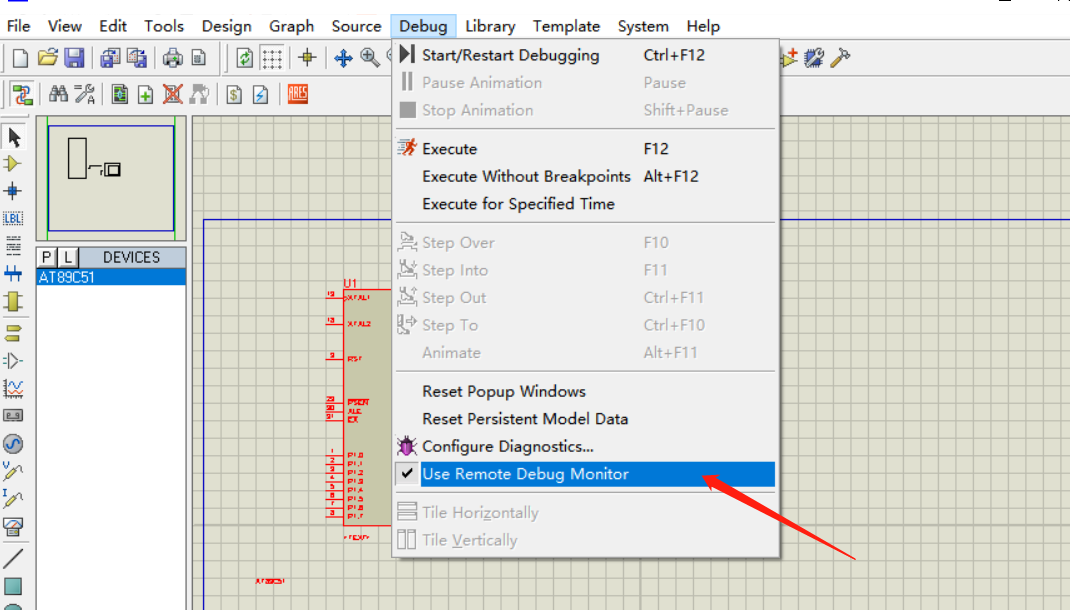Click the Set Area icon
The image size is (1070, 610).
click(199, 58)
